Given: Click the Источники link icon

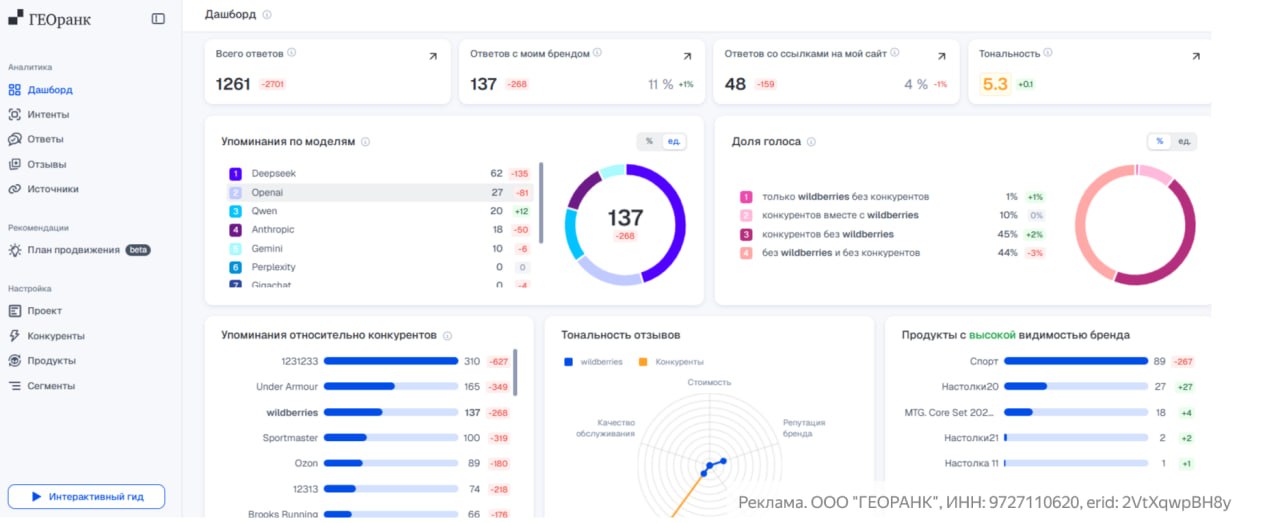Looking at the screenshot, I should coord(15,189).
